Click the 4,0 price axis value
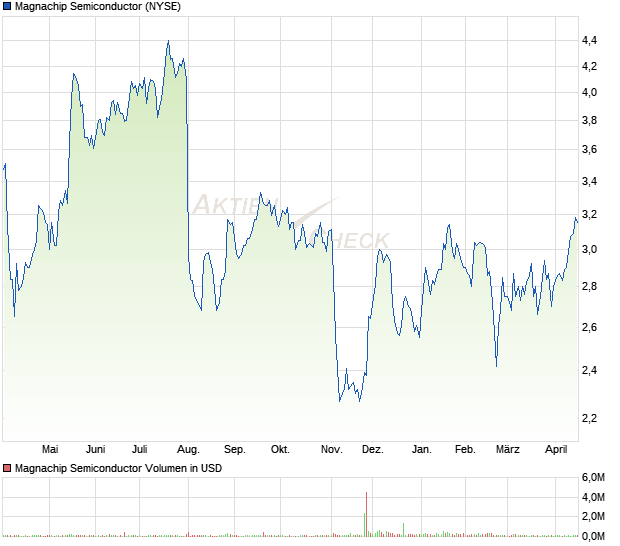Viewport: 620px width, 546px height. (589, 93)
